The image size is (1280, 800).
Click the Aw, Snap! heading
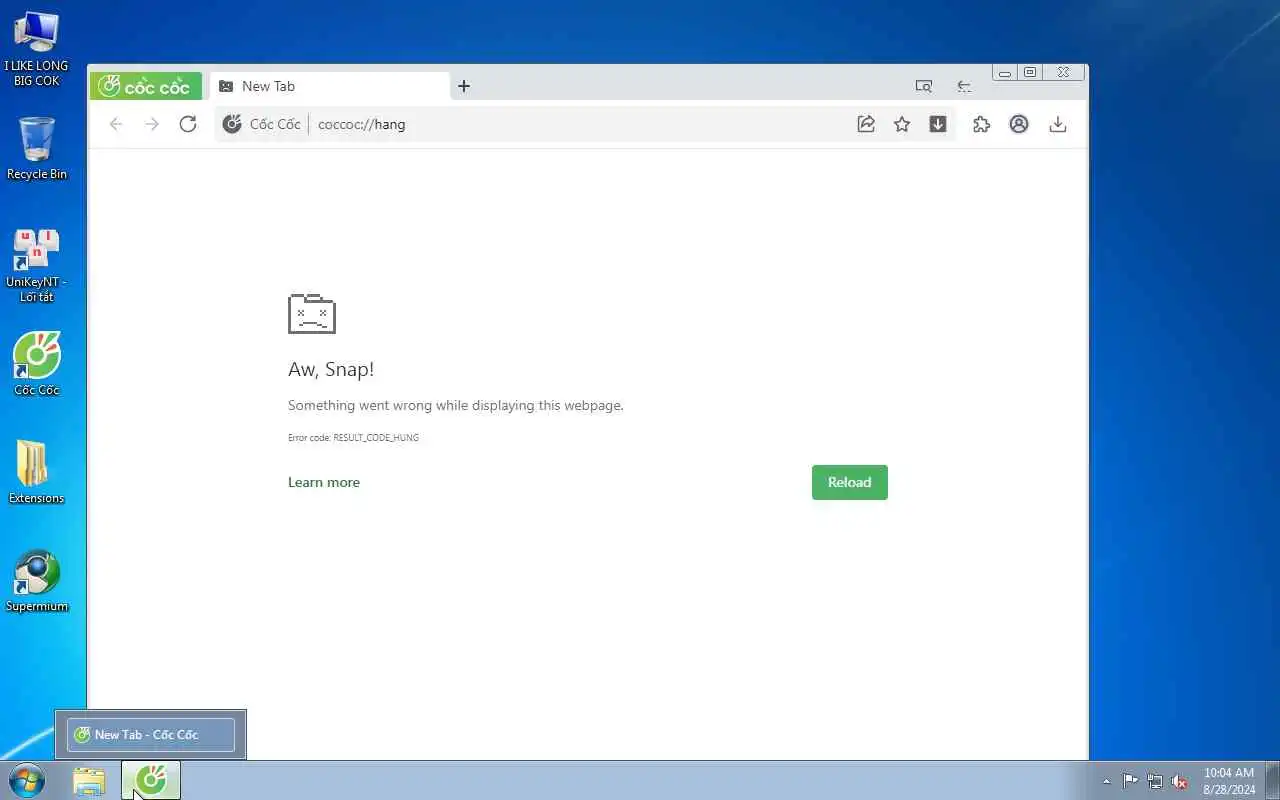click(331, 369)
